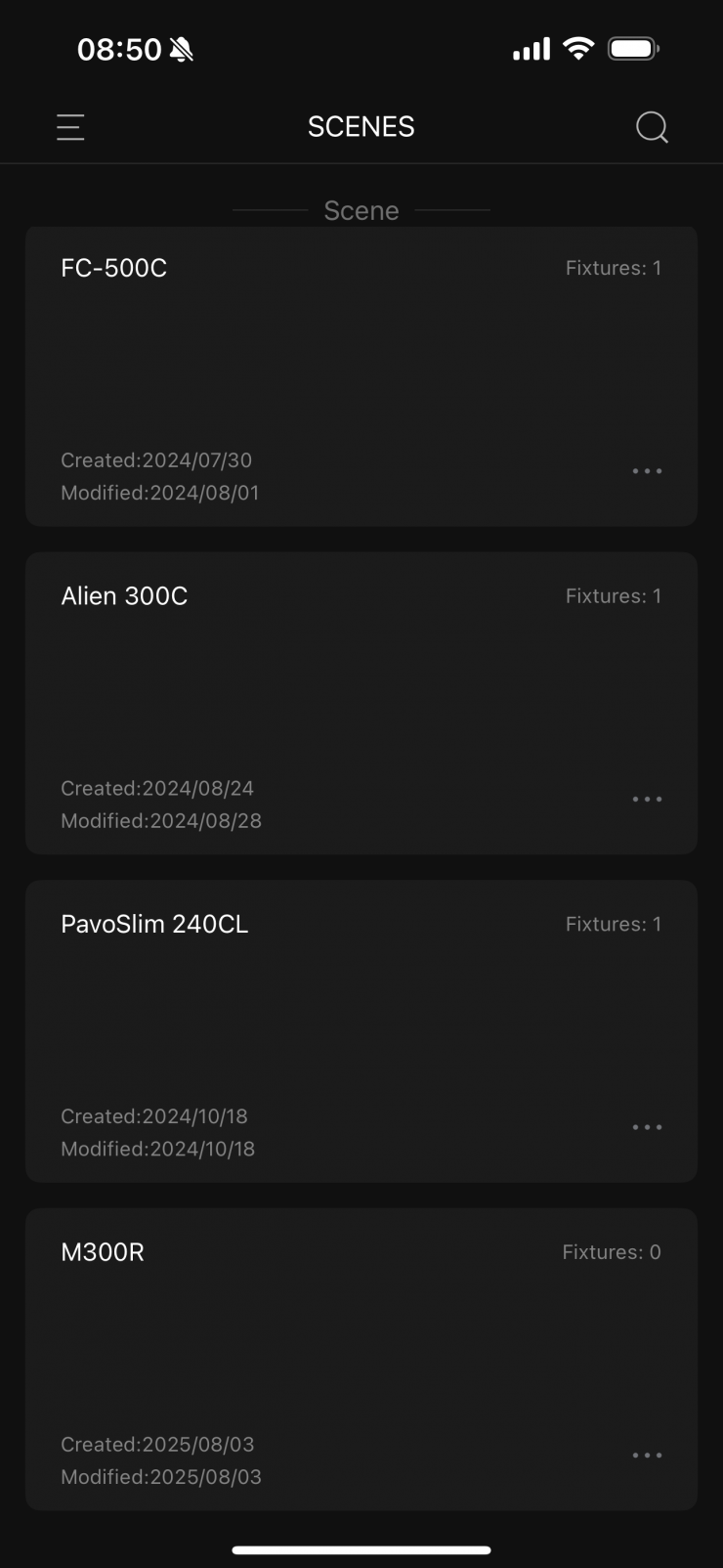Viewport: 723px width, 1568px height.
Task: Tap the Scene section header
Action: coord(361,210)
